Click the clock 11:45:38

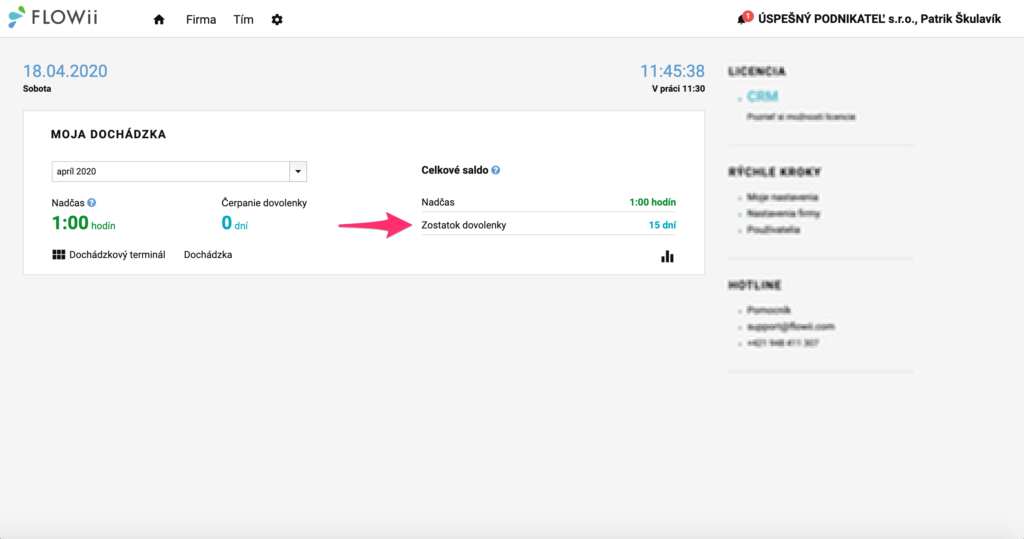pyautogui.click(x=672, y=71)
